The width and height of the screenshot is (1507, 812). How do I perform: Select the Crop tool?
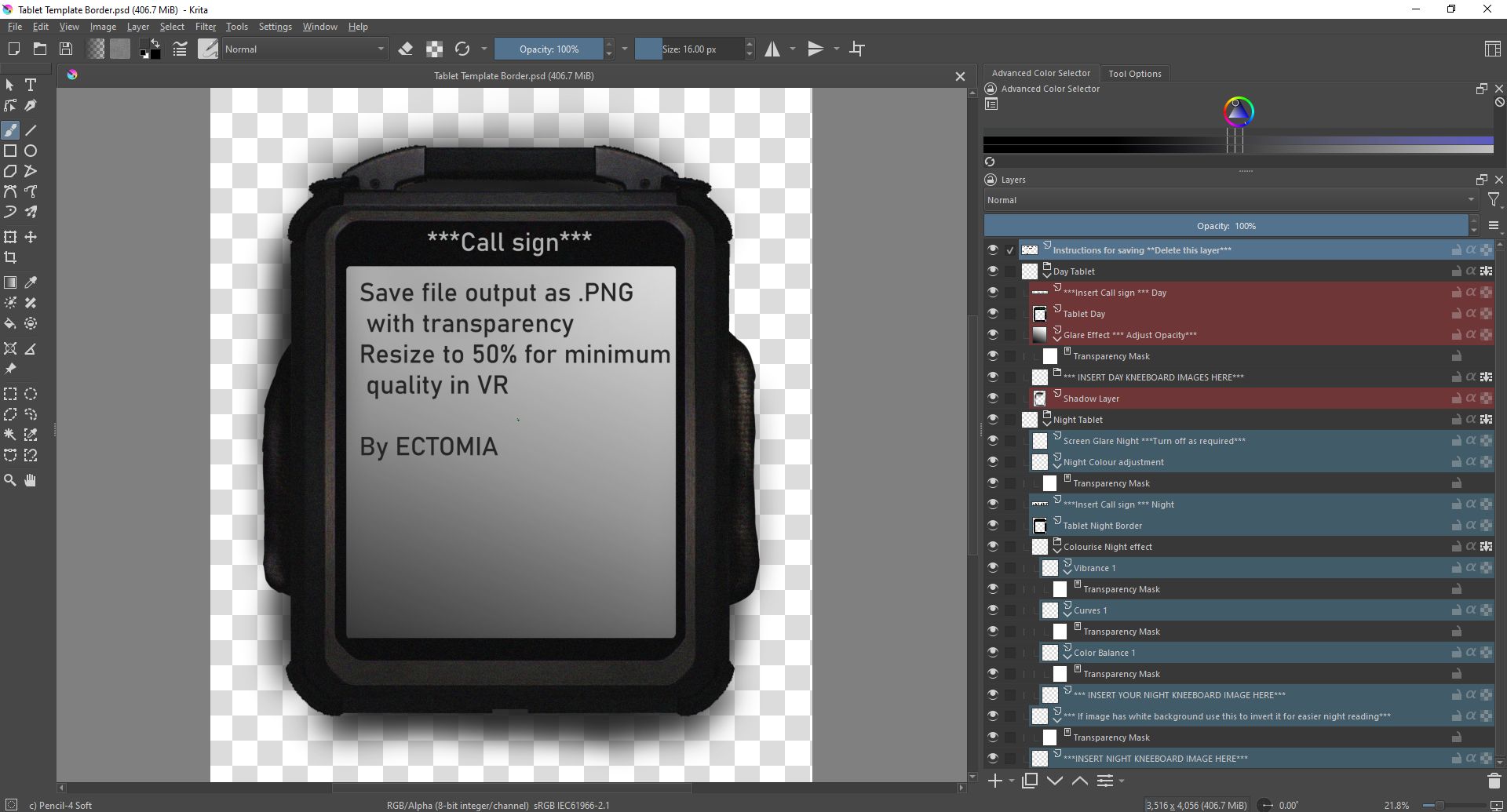click(x=10, y=257)
